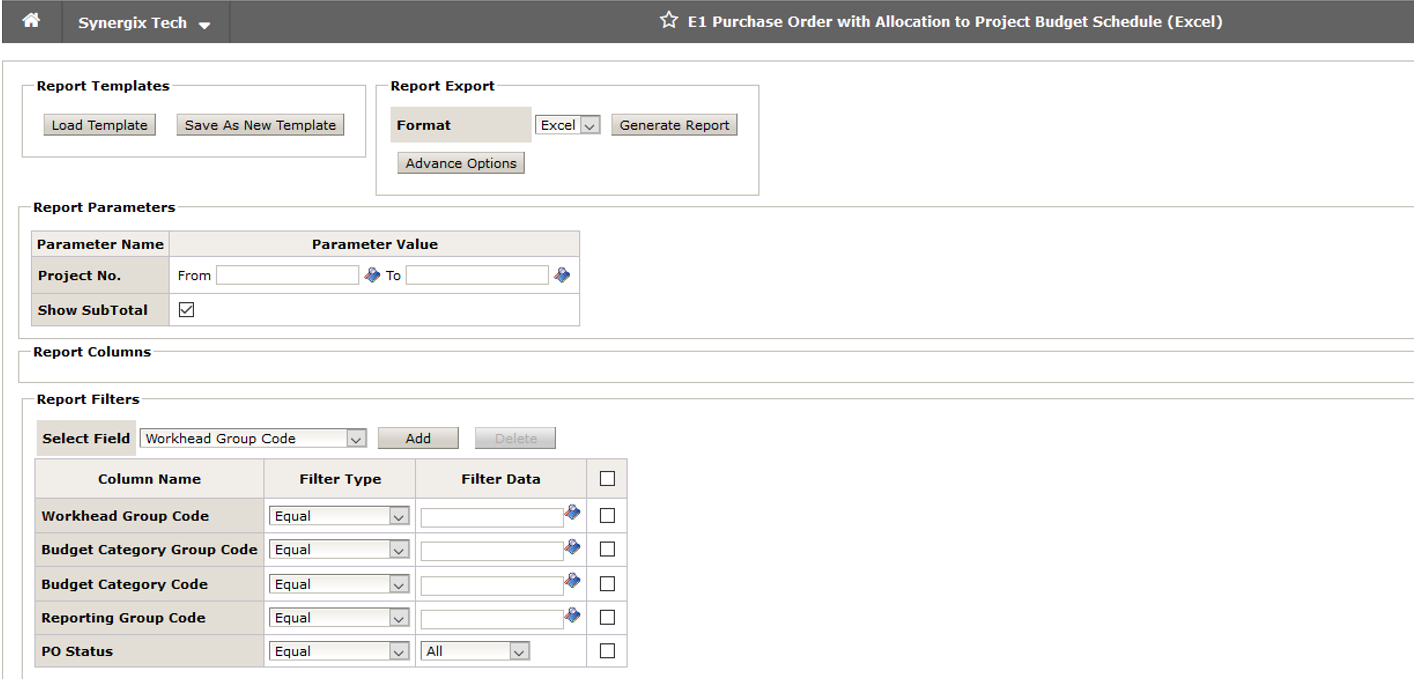Click Add to add the selected filter field
Image resolution: width=1414 pixels, height=679 pixels.
[x=418, y=438]
